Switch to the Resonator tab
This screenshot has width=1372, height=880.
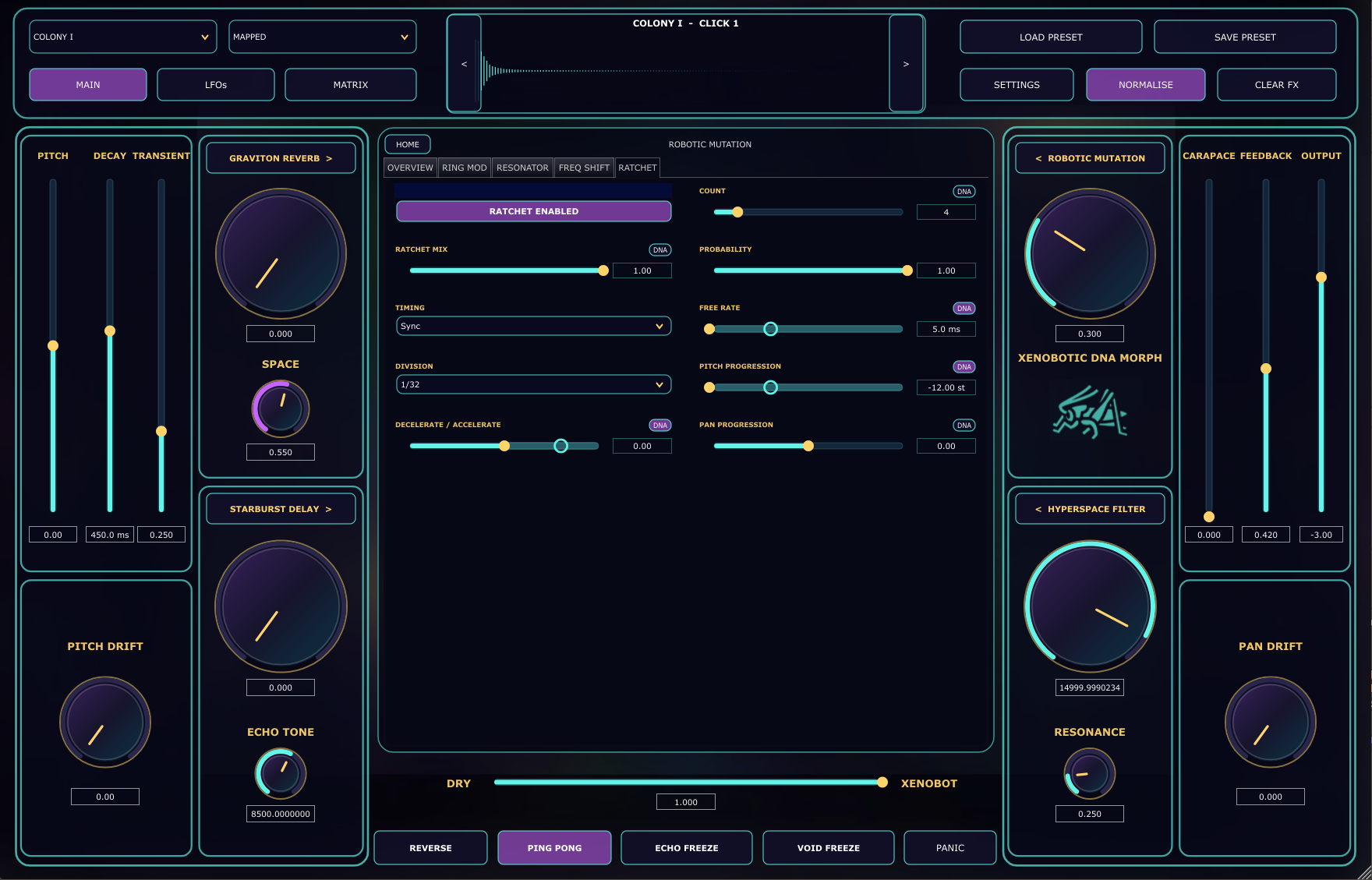coord(522,168)
